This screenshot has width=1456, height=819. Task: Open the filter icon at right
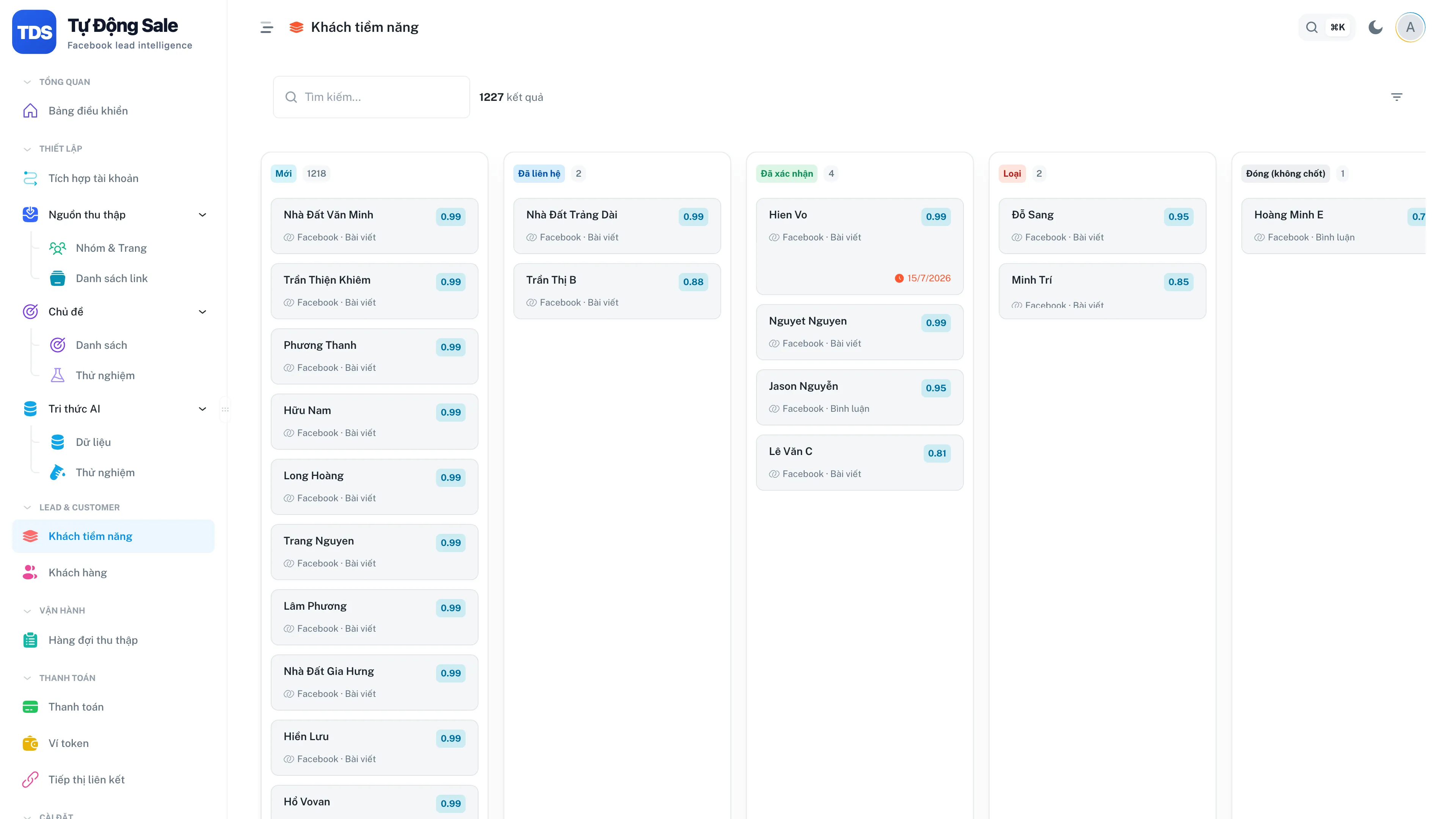[x=1396, y=97]
